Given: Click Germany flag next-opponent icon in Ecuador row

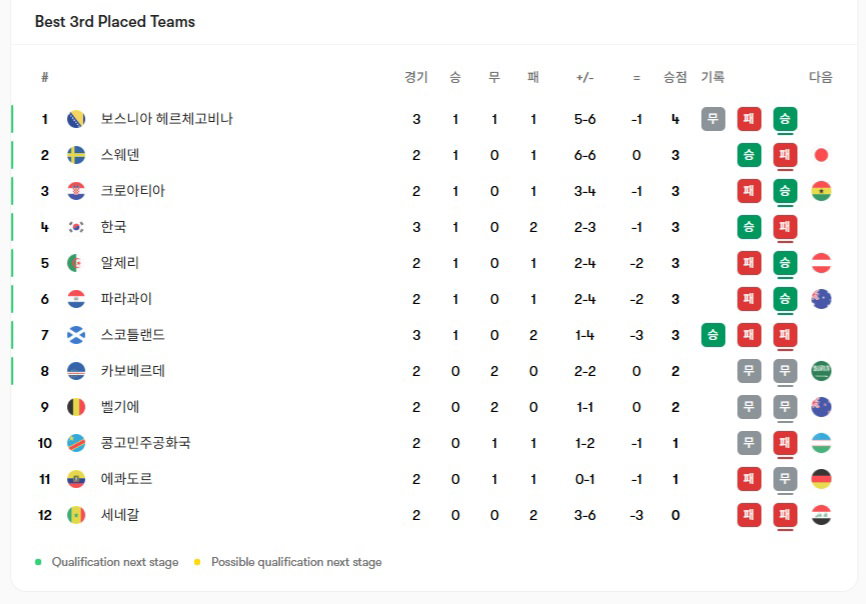Looking at the screenshot, I should (821, 479).
